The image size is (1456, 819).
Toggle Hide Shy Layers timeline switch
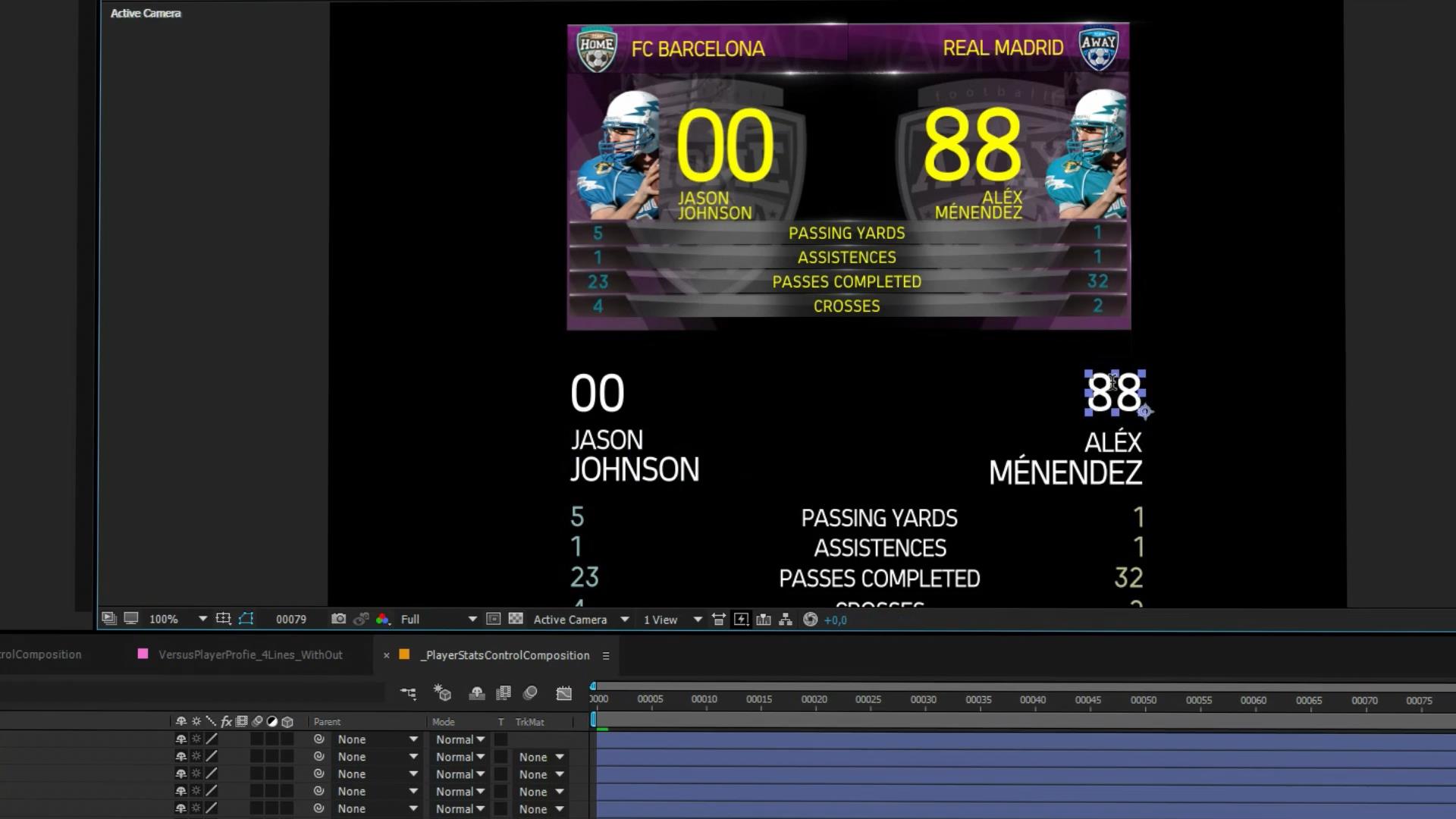click(x=477, y=692)
